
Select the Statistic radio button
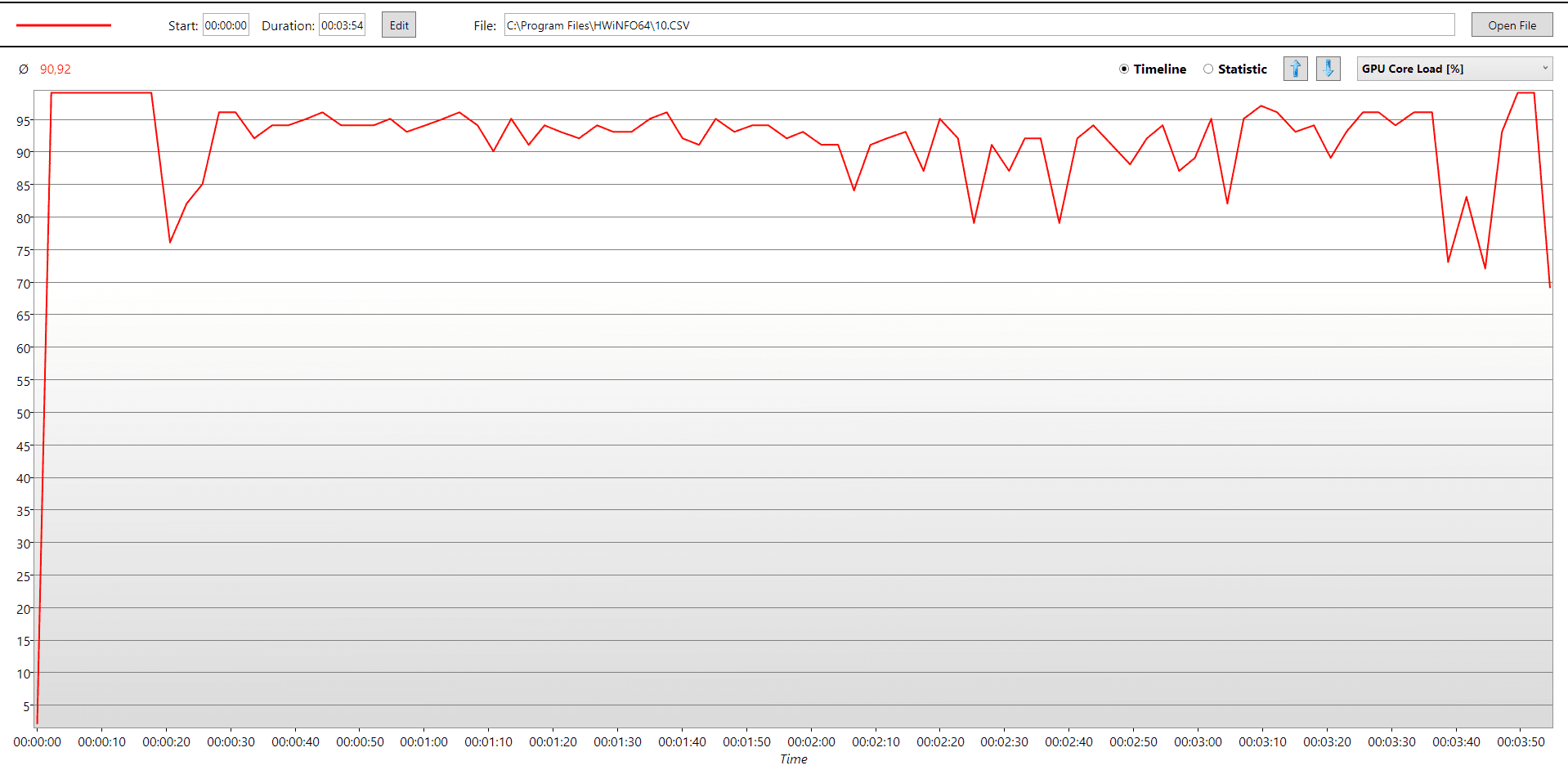click(1208, 69)
